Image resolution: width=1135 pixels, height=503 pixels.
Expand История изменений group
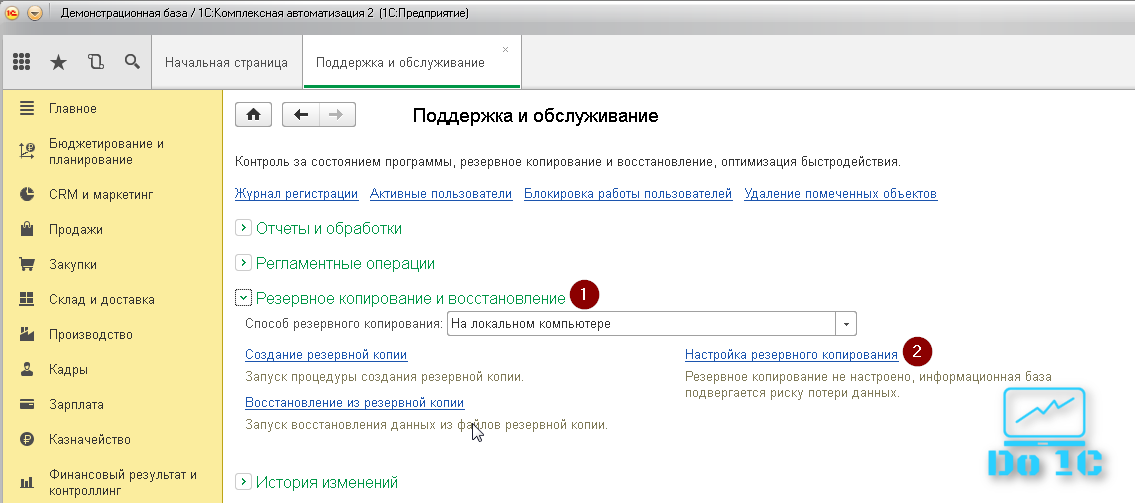pos(243,482)
